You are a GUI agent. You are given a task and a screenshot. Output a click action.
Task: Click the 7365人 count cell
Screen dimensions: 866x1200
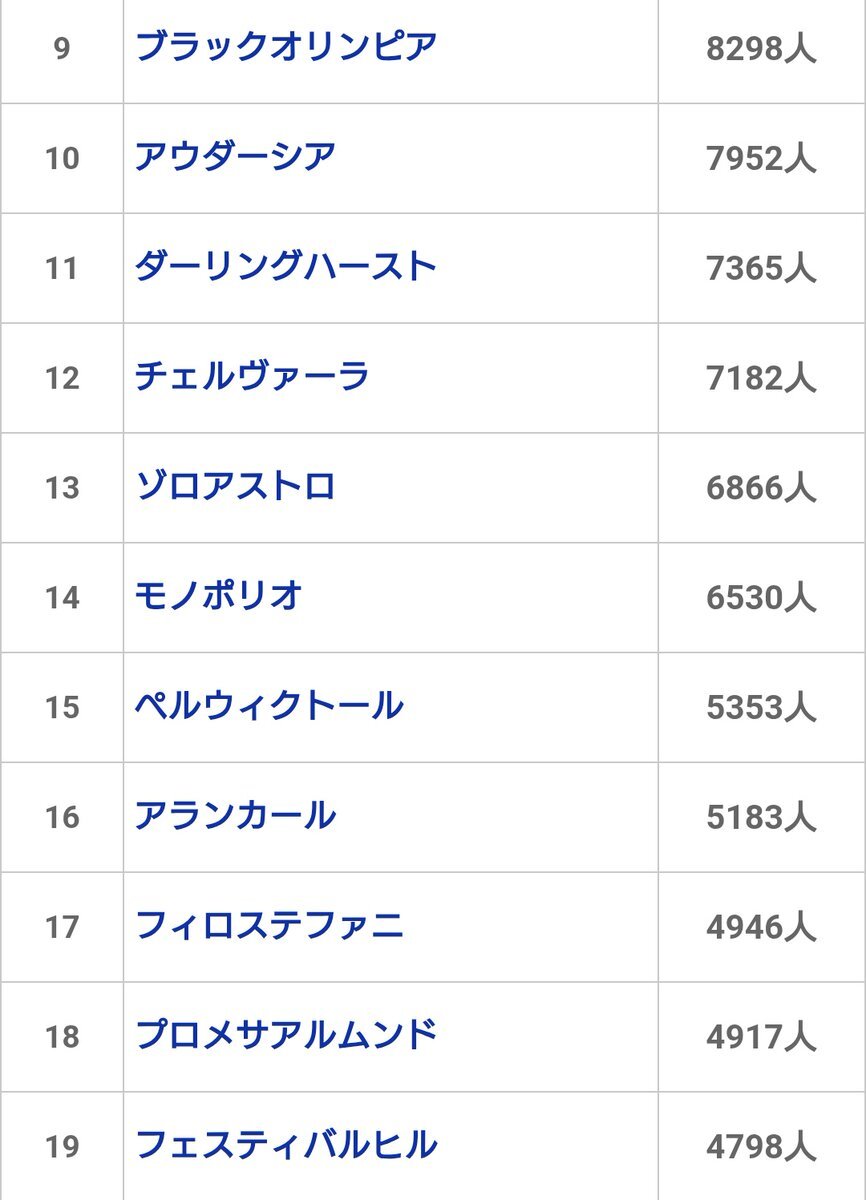point(761,268)
